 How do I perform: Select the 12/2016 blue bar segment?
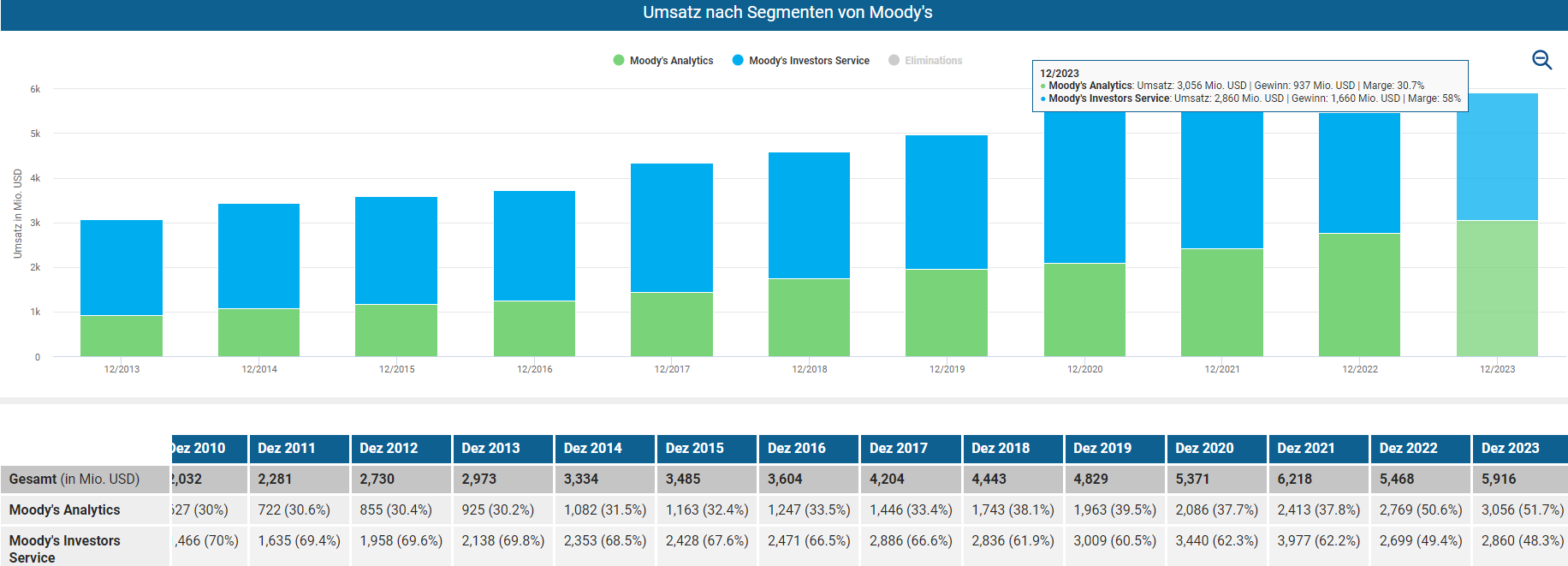click(534, 246)
